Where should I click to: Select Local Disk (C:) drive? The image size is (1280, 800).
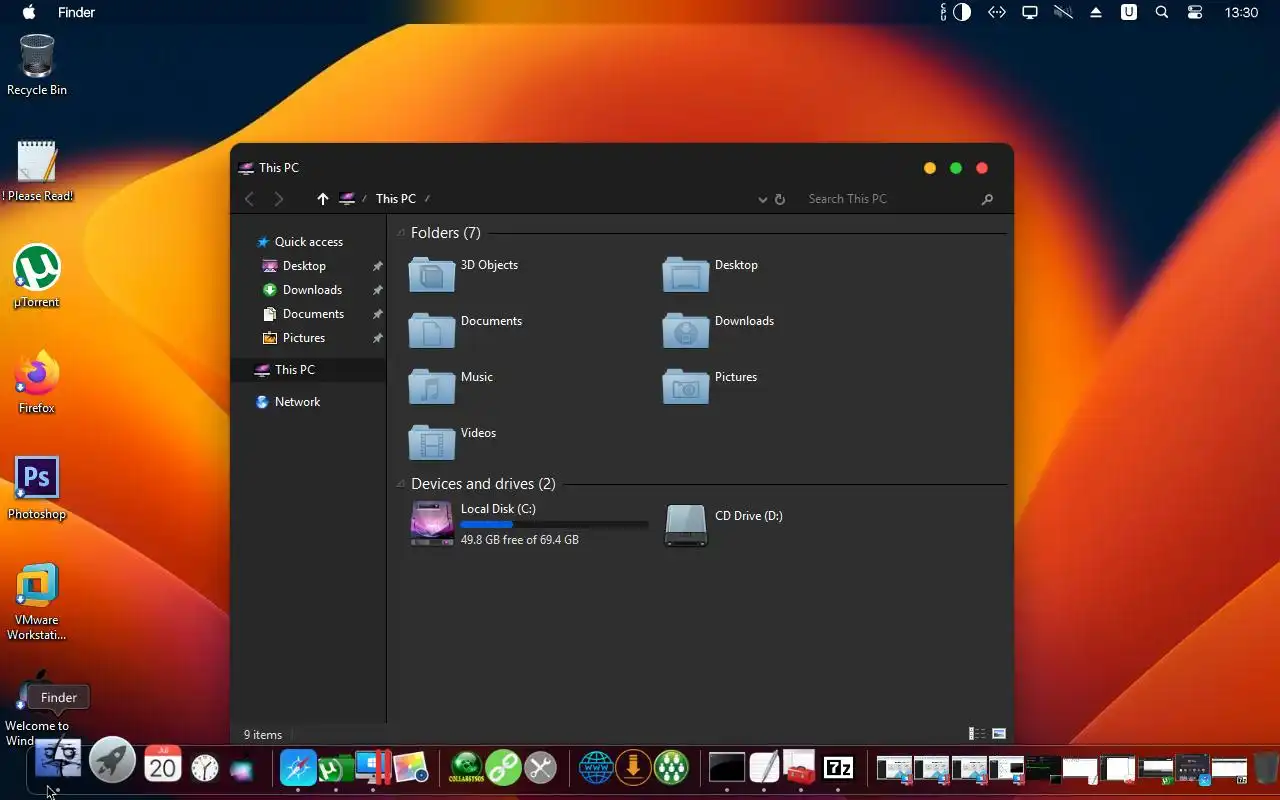529,524
